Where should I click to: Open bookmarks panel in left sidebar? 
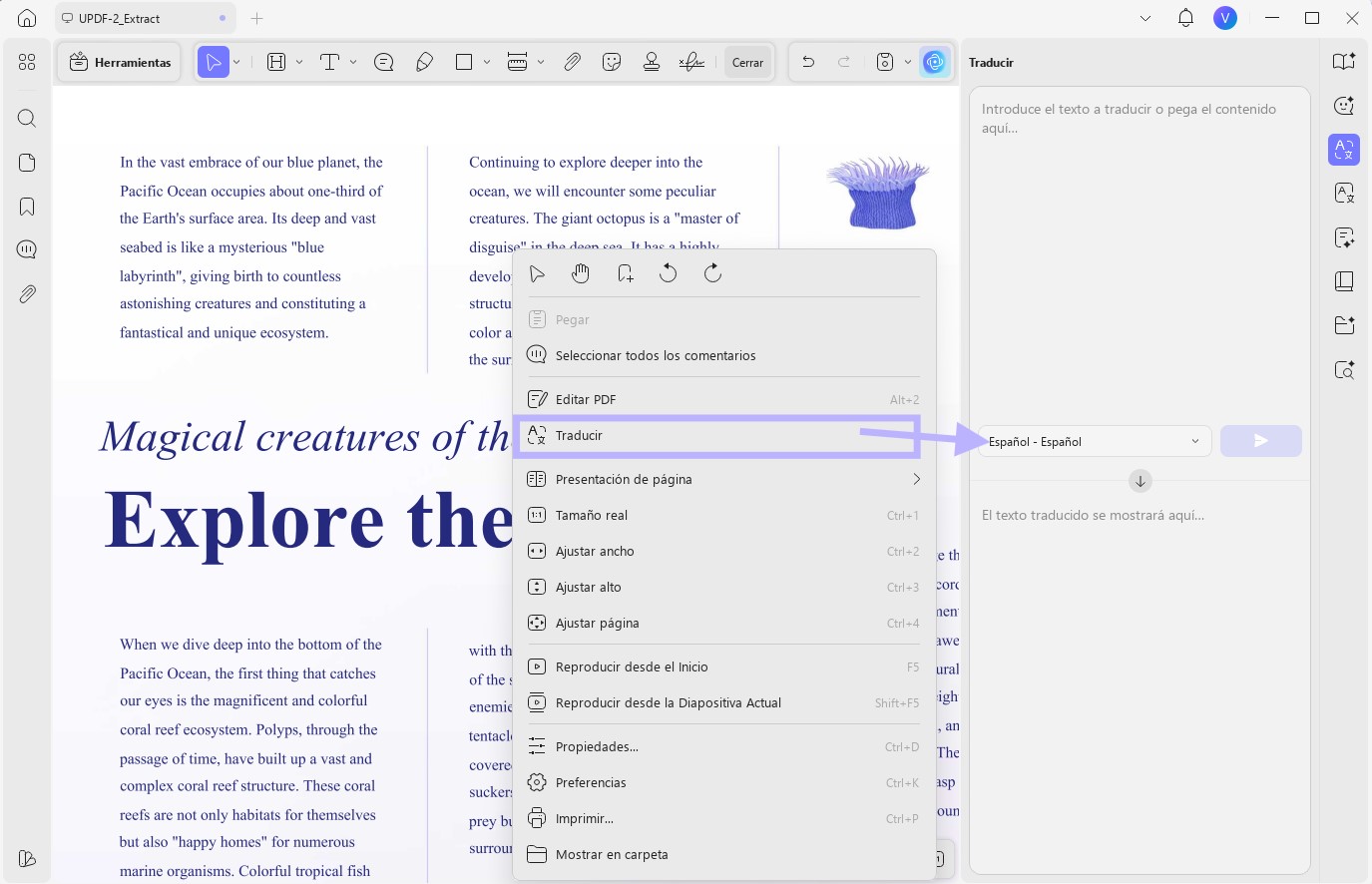pos(27,207)
